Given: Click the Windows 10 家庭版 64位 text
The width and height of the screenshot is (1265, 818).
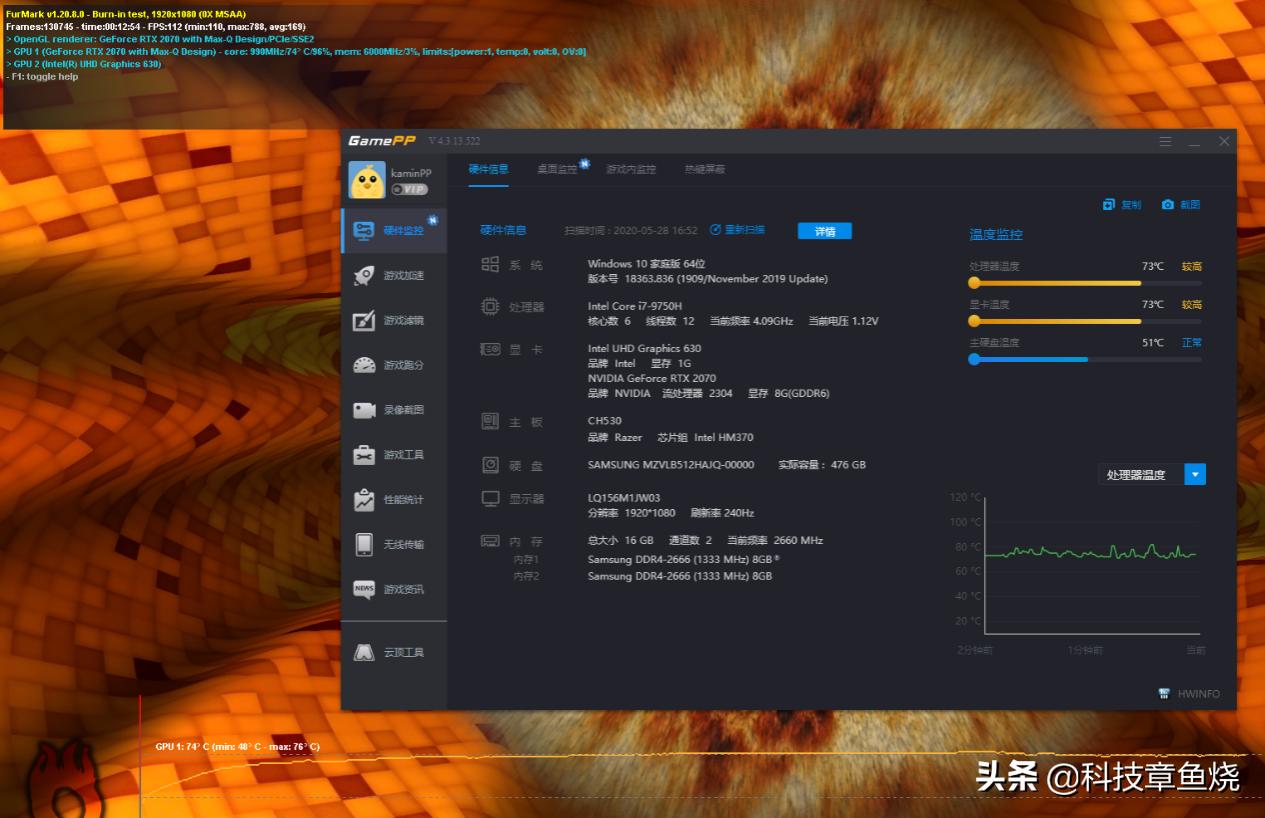Looking at the screenshot, I should [x=647, y=264].
